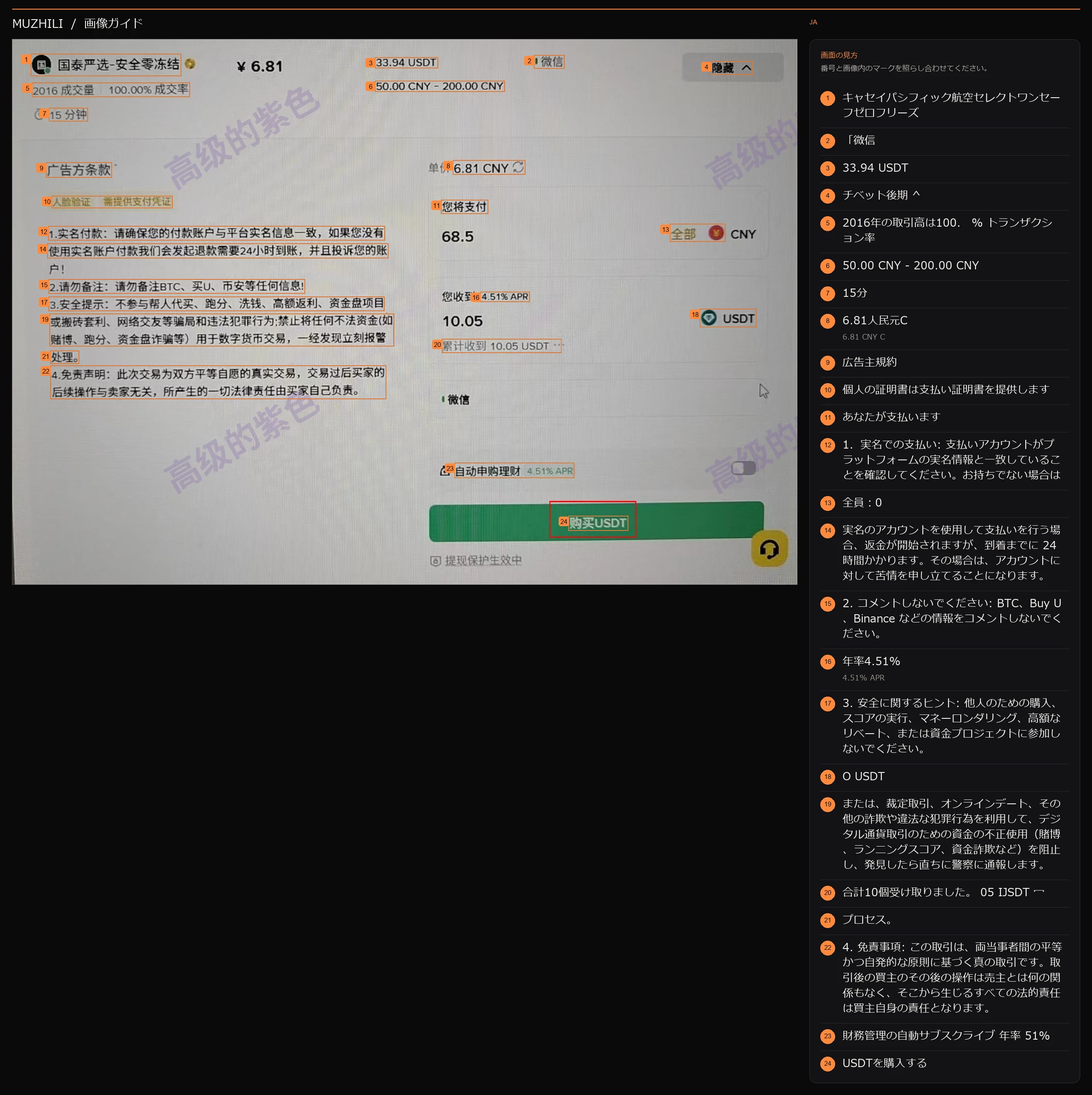The width and height of the screenshot is (1092, 1095).
Task: Select guide entry 33.94 USDT
Action: click(944, 168)
